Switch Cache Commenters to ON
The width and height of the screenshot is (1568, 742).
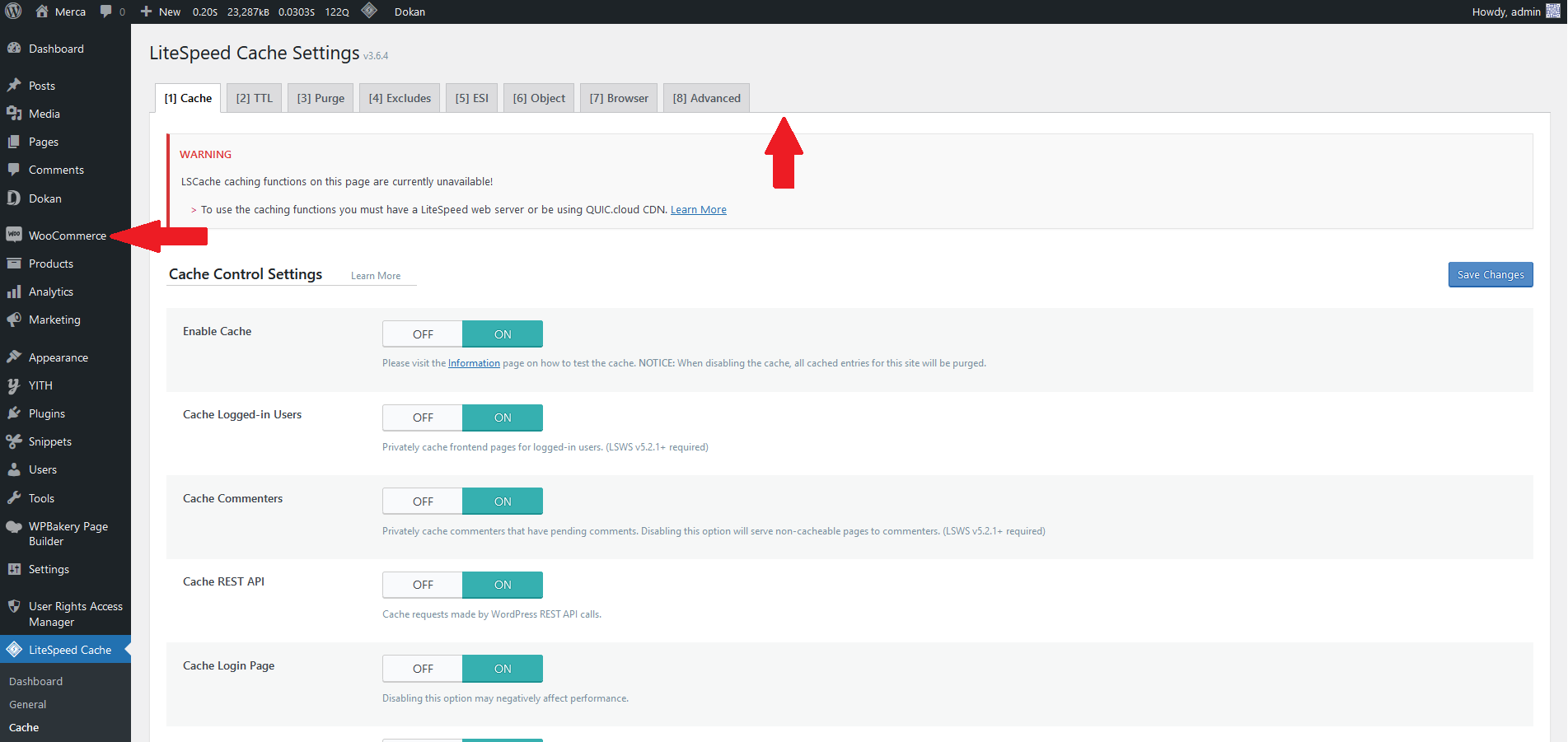click(x=503, y=502)
